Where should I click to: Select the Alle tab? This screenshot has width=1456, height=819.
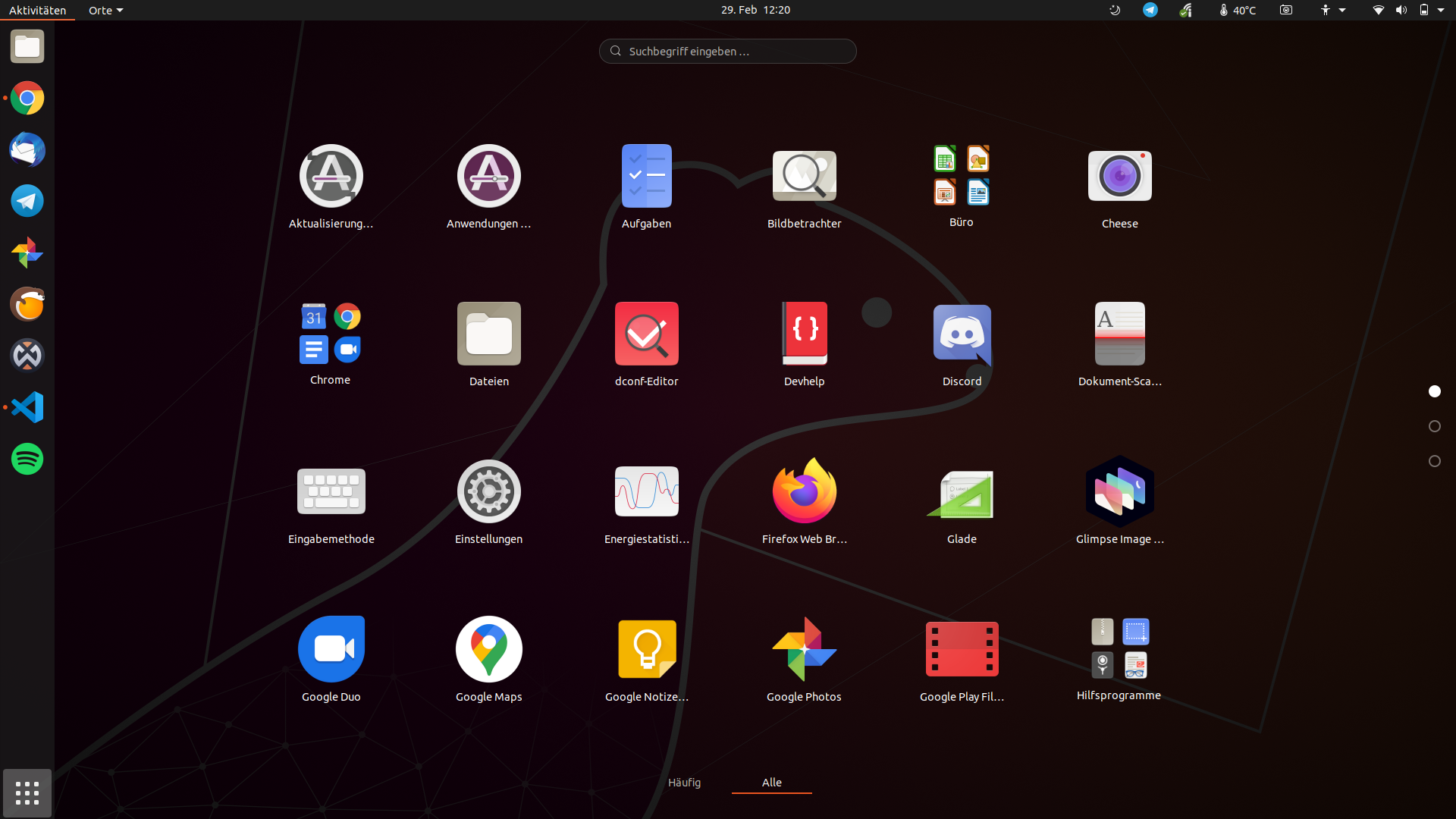pos(771,782)
